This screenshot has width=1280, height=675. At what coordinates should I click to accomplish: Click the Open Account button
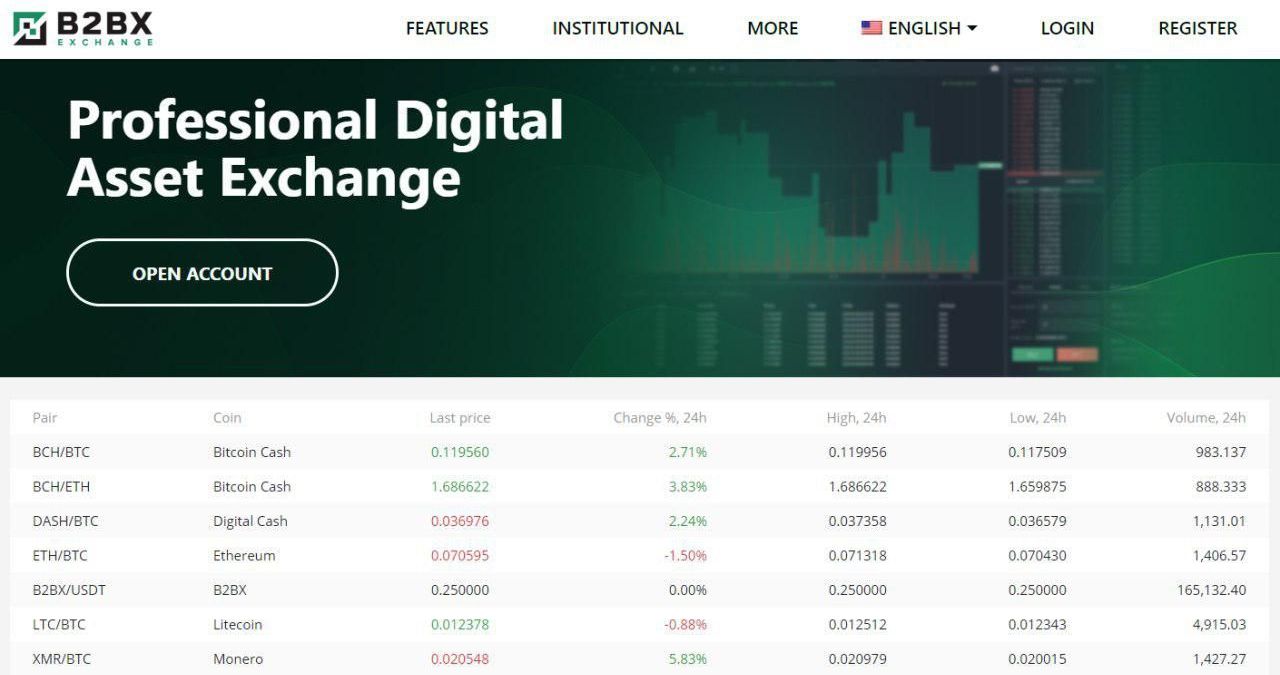coord(202,272)
